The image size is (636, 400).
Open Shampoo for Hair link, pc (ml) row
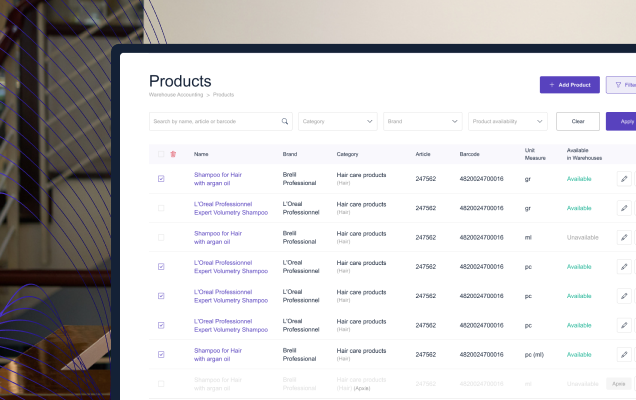click(218, 355)
